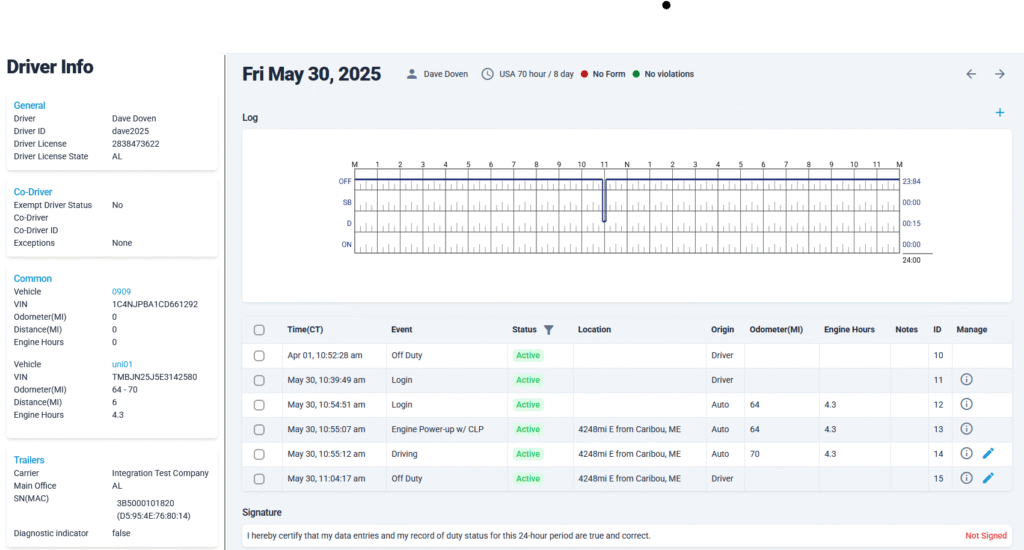Toggle the select-all checkbox in table header
1024x550 pixels.
point(260,330)
